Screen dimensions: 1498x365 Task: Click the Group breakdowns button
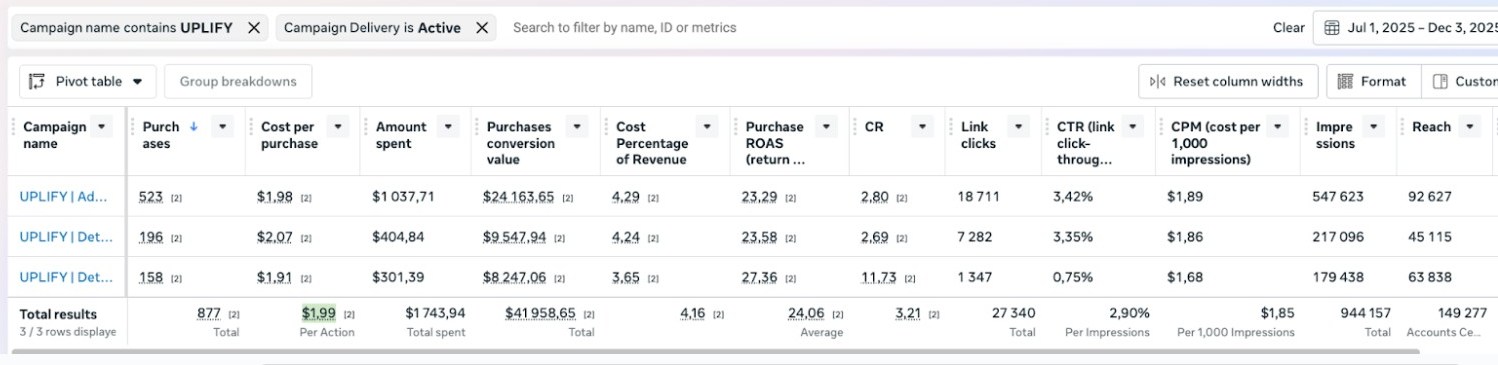[238, 82]
